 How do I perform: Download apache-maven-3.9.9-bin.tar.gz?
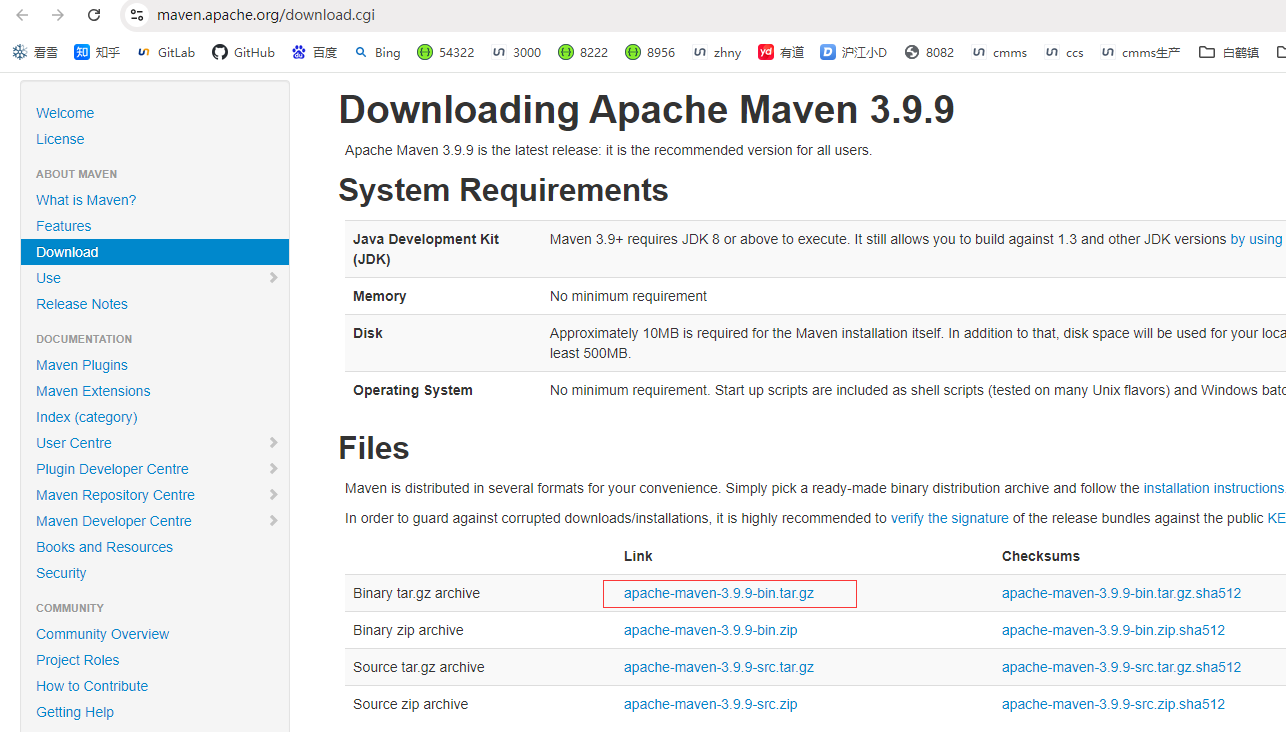[x=719, y=593]
